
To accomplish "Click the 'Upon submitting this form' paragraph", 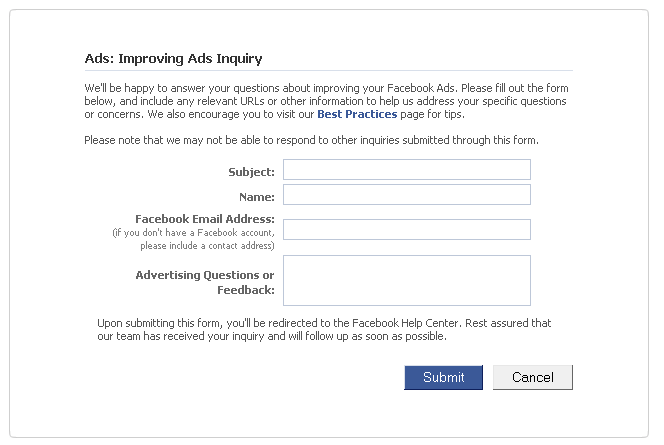I will 324,329.
